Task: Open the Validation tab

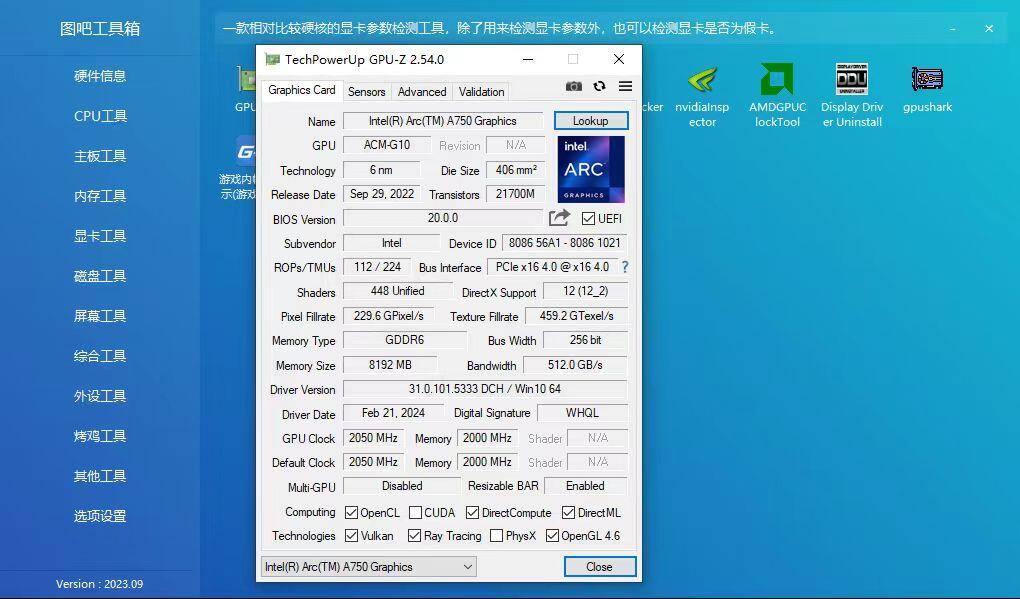Action: (x=481, y=92)
